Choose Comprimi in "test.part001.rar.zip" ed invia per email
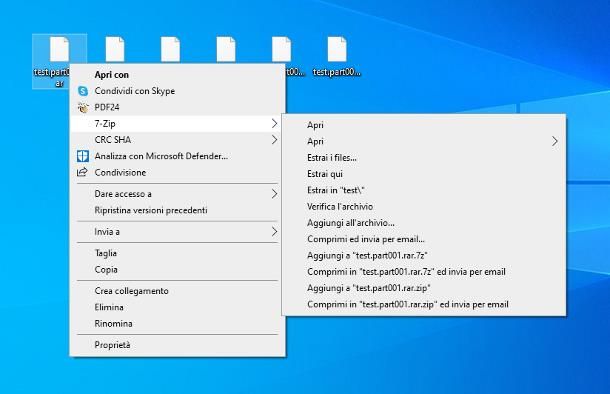The image size is (610, 394). click(x=424, y=305)
